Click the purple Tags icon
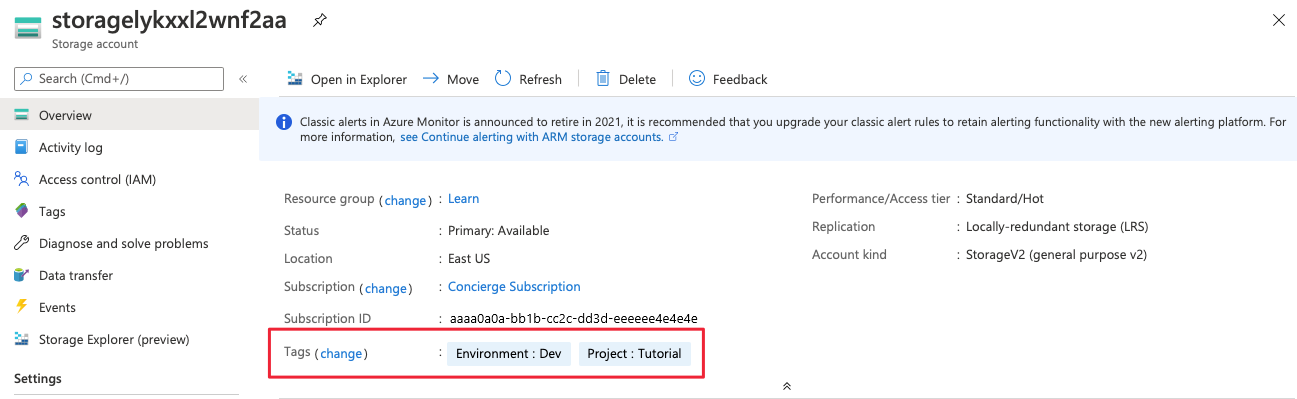Image resolution: width=1297 pixels, height=399 pixels. pos(21,211)
